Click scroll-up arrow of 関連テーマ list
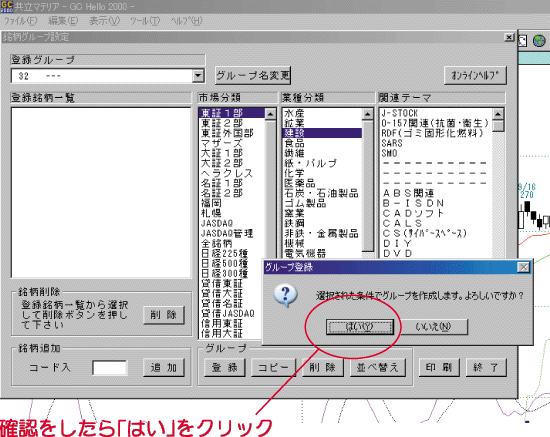This screenshot has height=437, width=550. 498,114
